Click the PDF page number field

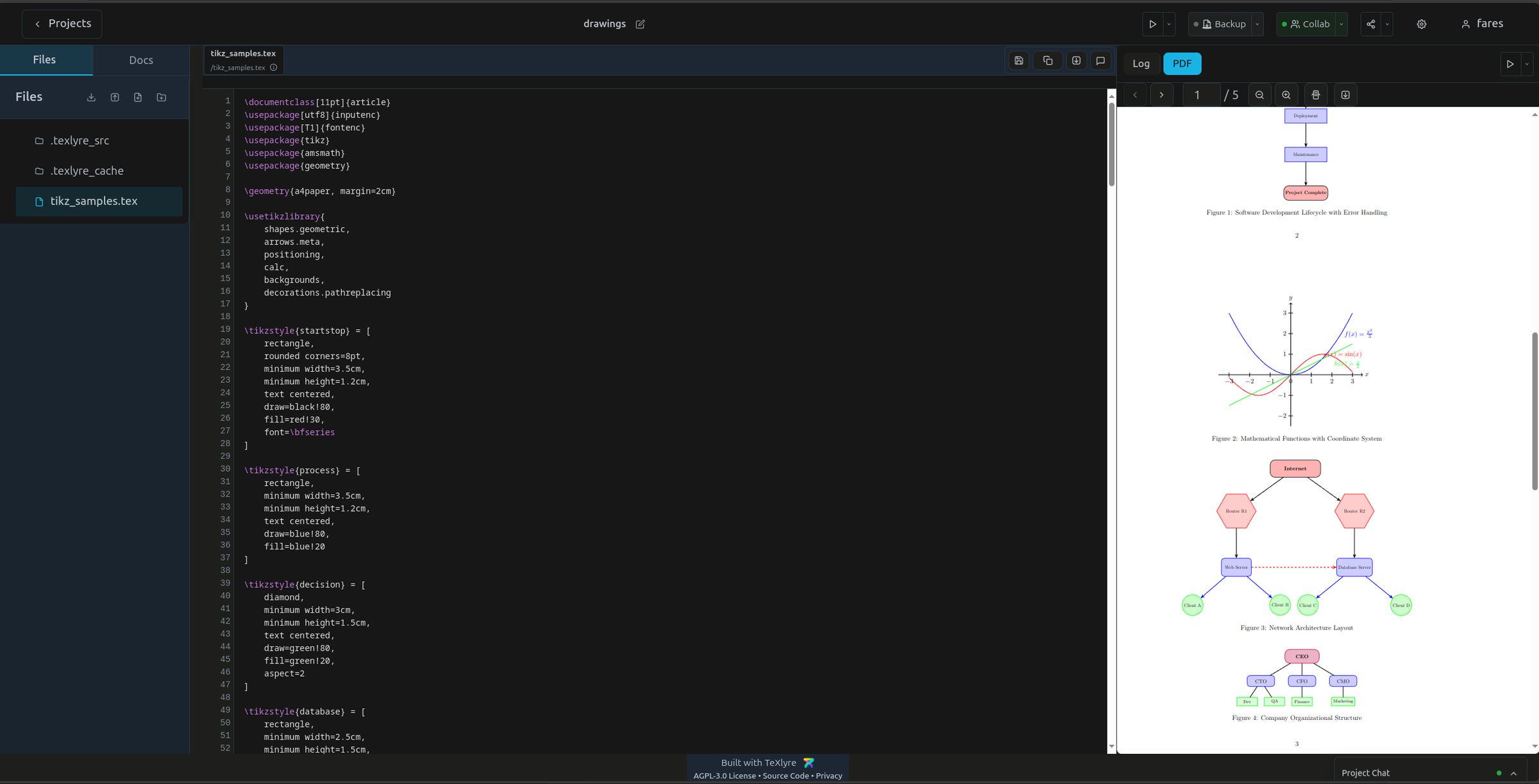(1197, 94)
